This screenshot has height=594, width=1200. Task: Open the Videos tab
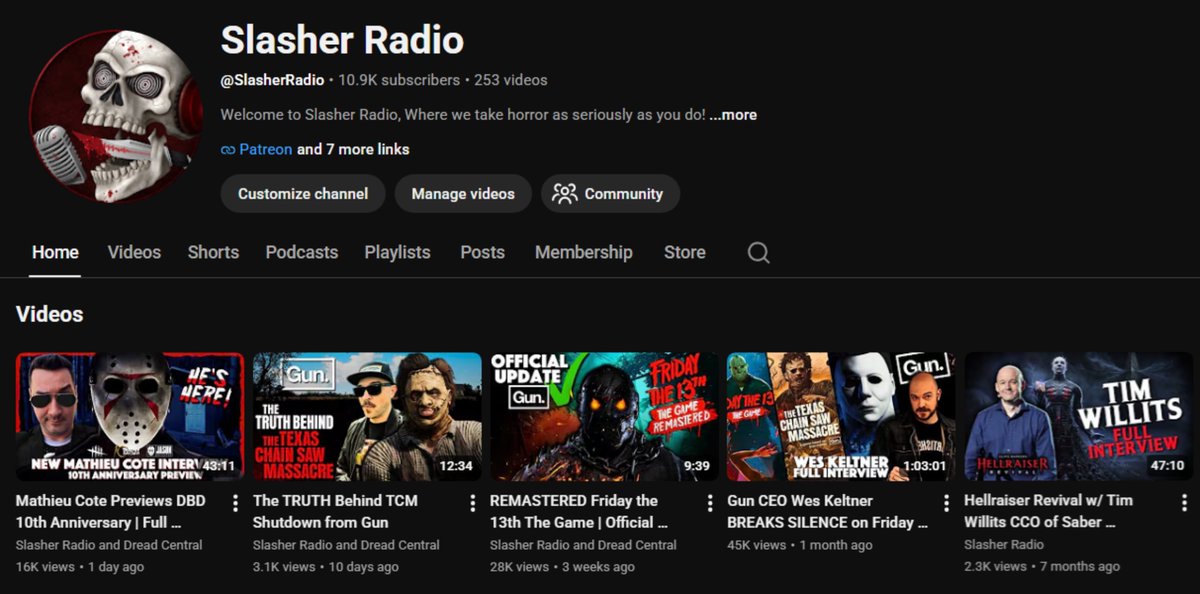point(134,252)
